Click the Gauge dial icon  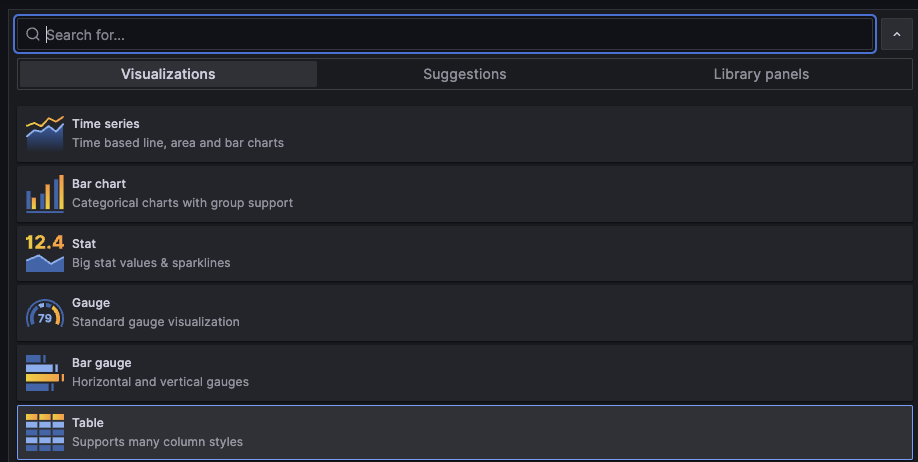44,313
